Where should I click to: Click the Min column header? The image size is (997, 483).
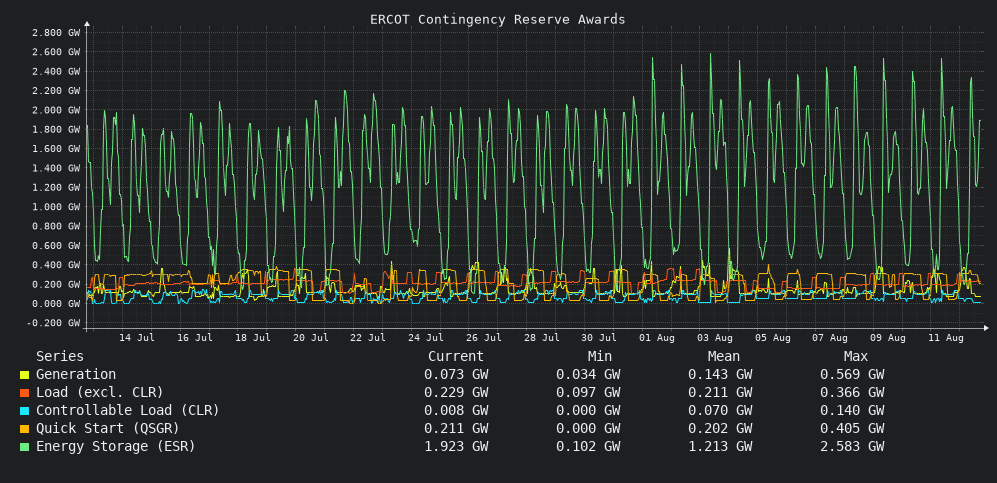[x=600, y=357]
